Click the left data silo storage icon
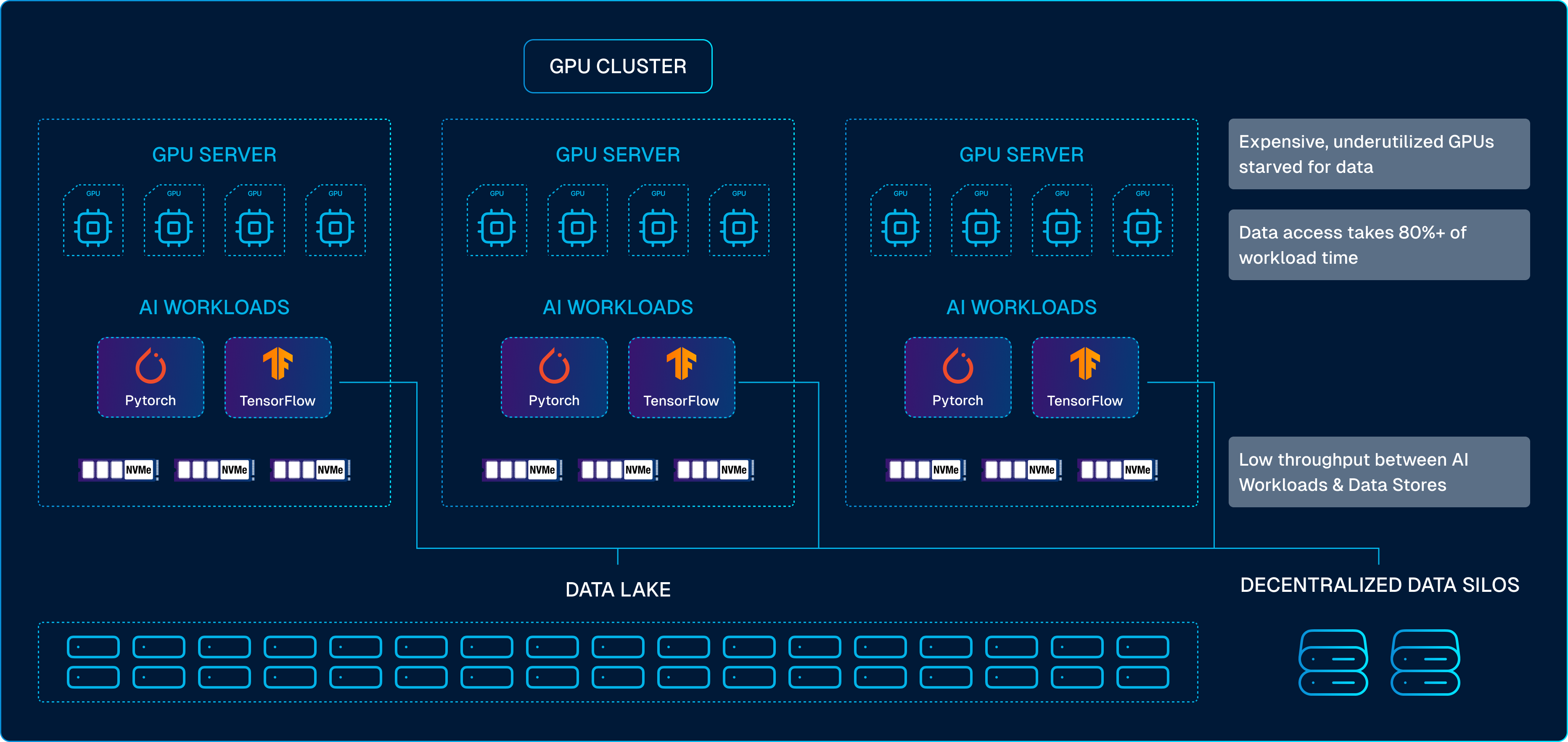This screenshot has height=742, width=1568. tap(1333, 662)
